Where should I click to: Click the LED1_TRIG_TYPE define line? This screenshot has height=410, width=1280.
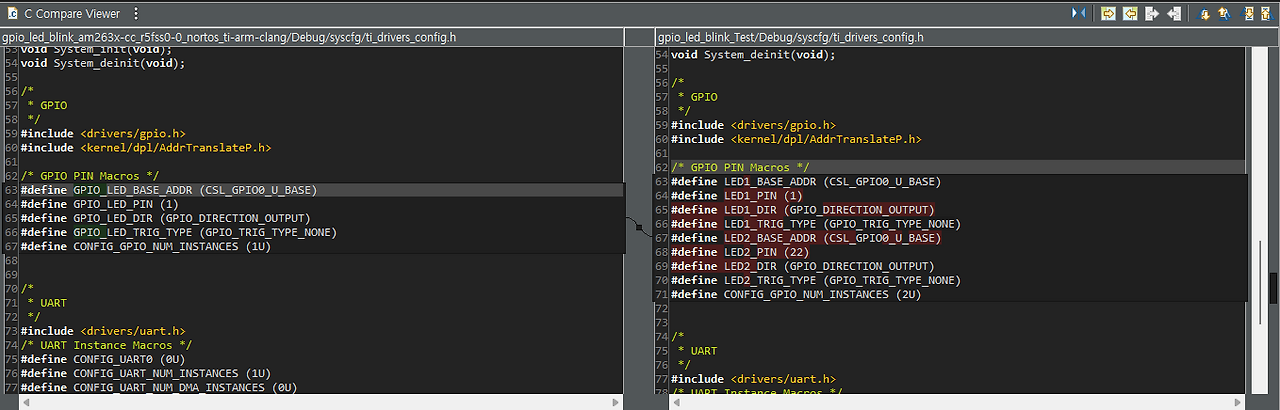815,224
